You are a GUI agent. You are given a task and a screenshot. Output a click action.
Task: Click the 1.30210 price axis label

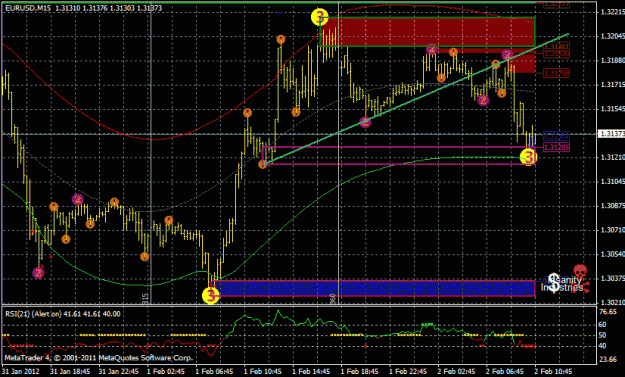click(x=613, y=302)
